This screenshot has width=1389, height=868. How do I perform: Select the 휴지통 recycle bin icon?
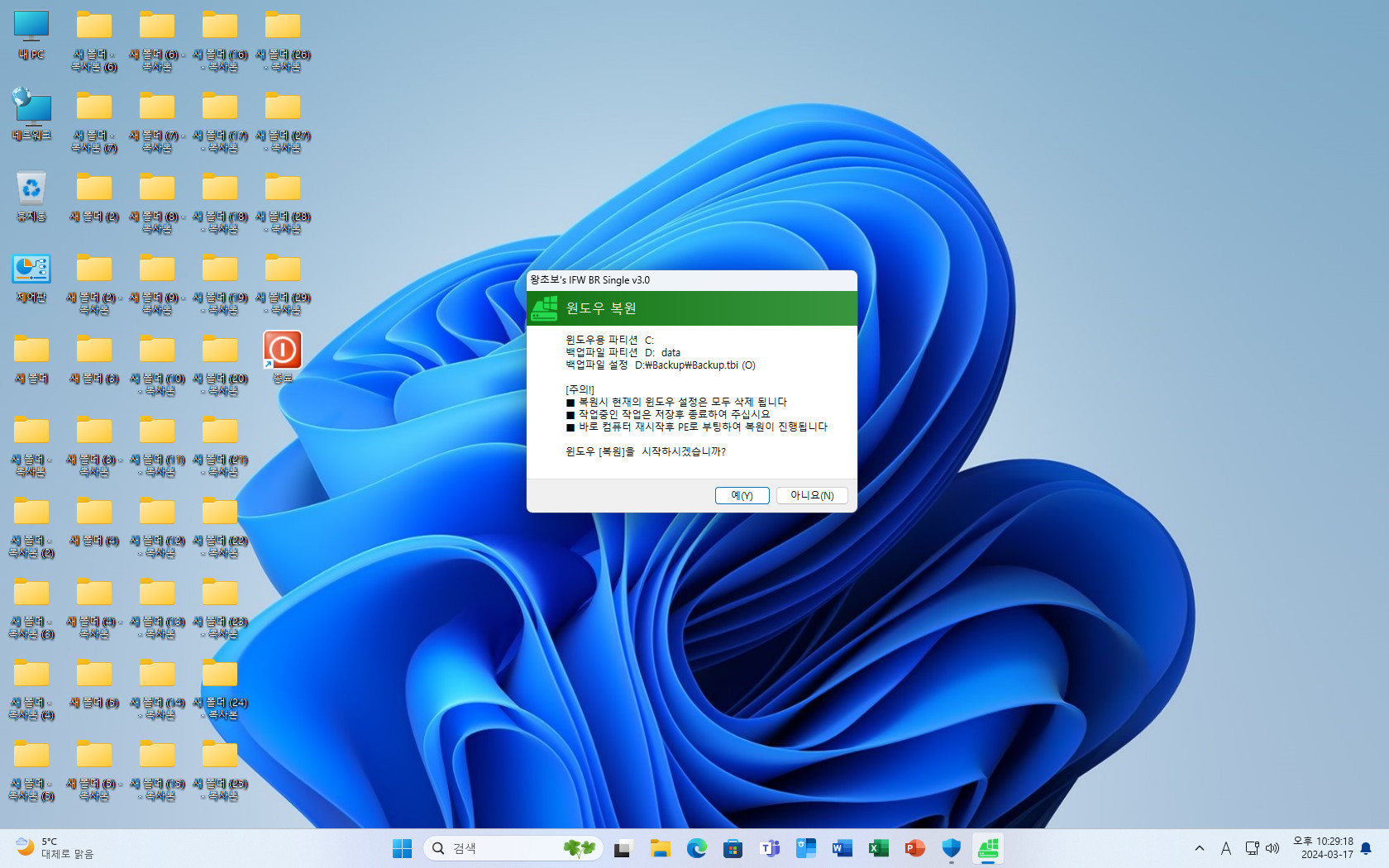coord(31,197)
